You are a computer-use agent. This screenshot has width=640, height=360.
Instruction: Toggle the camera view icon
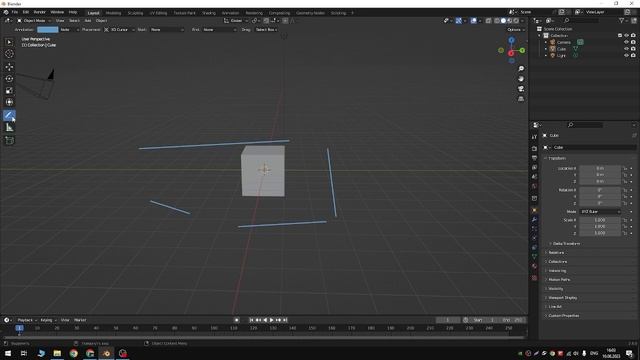(521, 89)
